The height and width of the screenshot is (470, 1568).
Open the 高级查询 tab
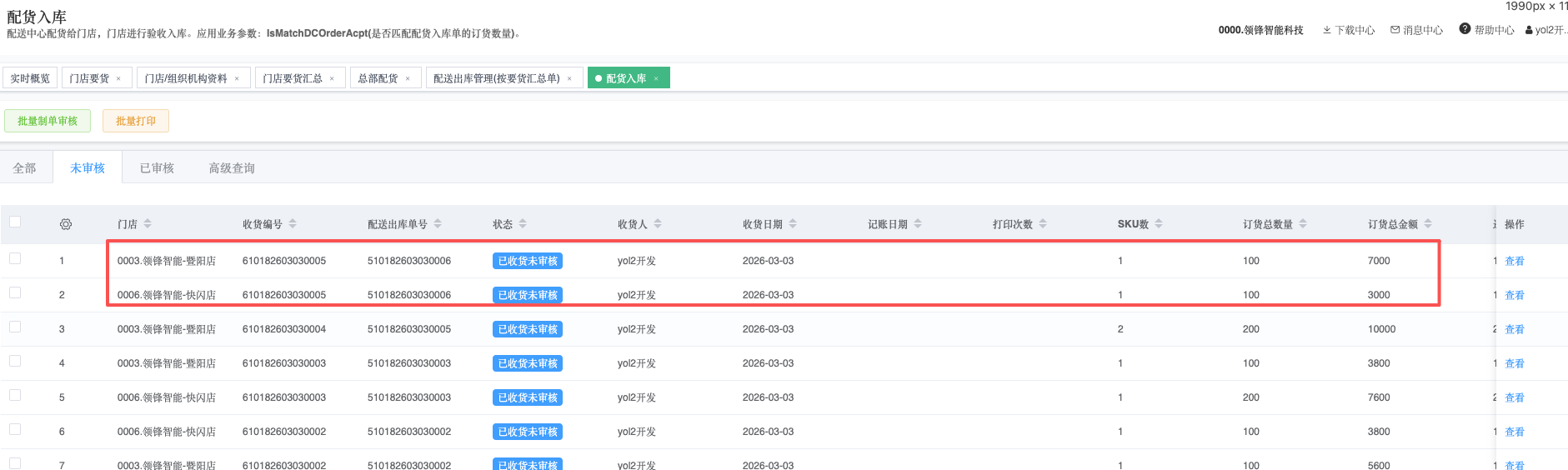click(232, 168)
